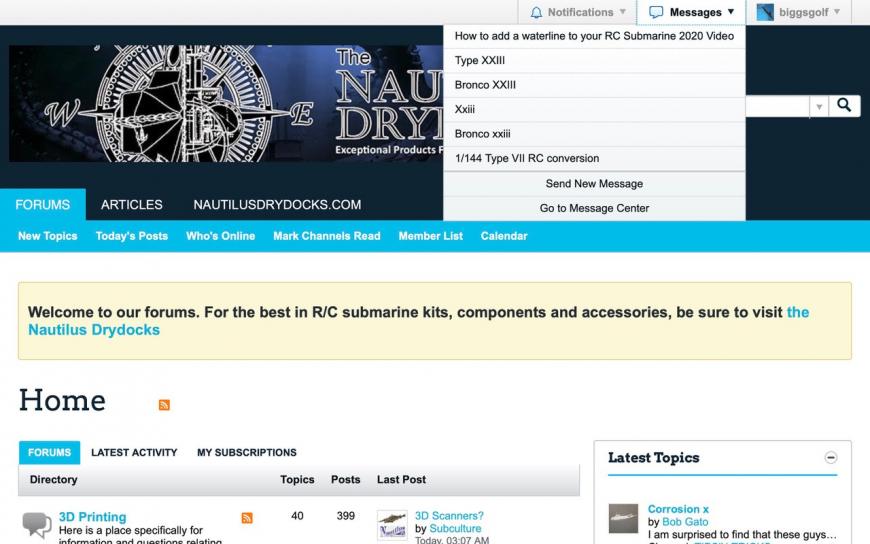Click the 3D Printing speech bubble icon

pyautogui.click(x=37, y=524)
